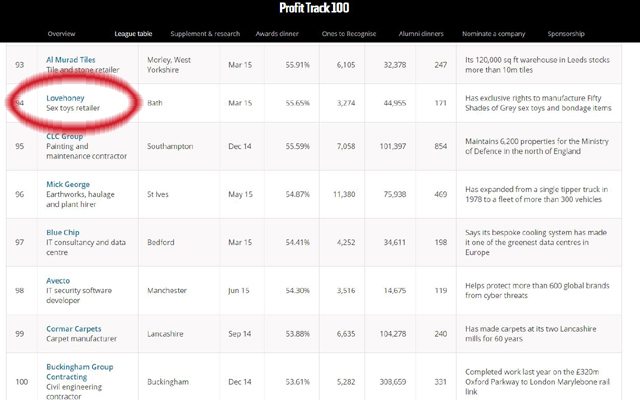The width and height of the screenshot is (640, 400).
Task: Open the Blue Chip company link
Action: point(62,232)
